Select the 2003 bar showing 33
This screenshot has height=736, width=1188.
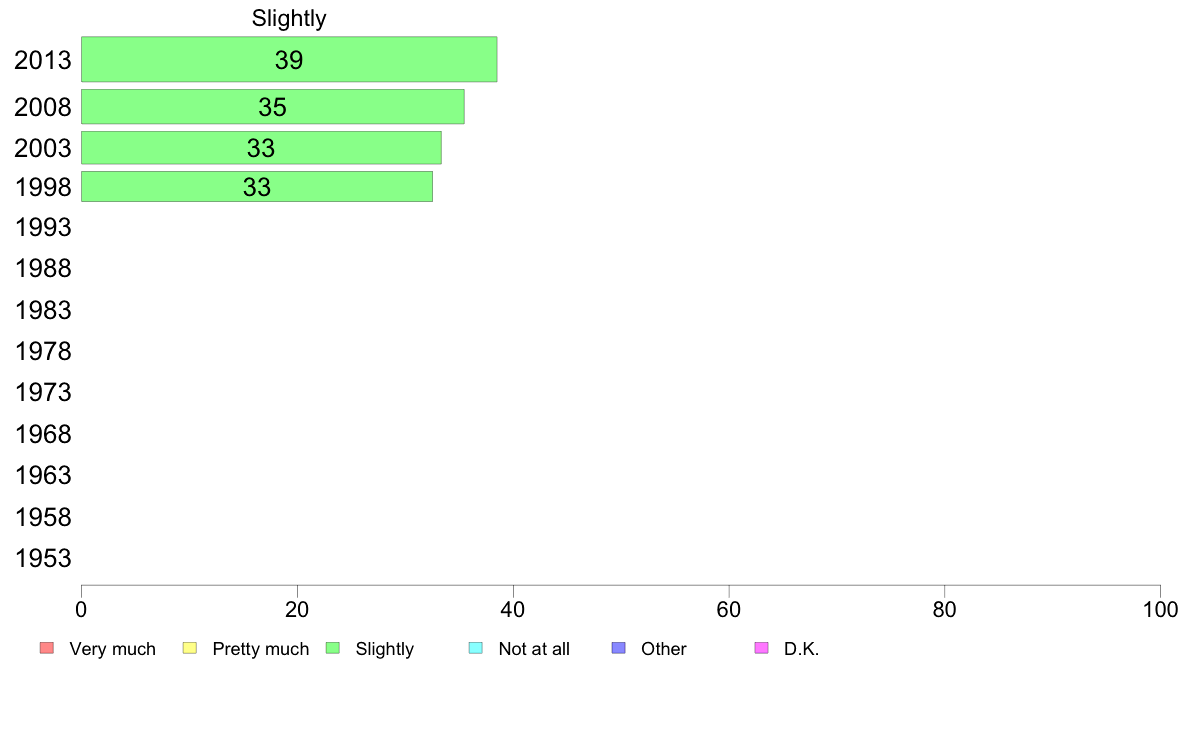[261, 148]
